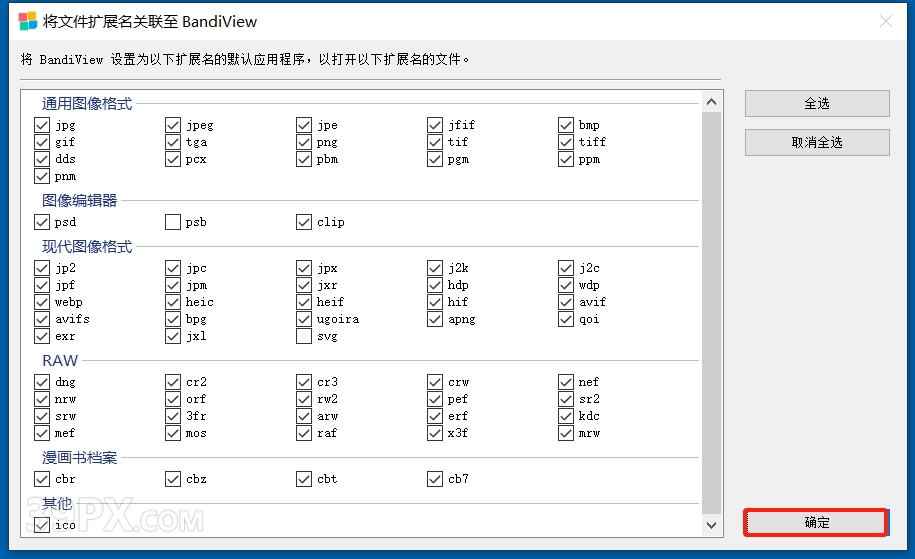This screenshot has height=559, width=915.
Task: Toggle the pnm checkbox
Action: [x=42, y=176]
